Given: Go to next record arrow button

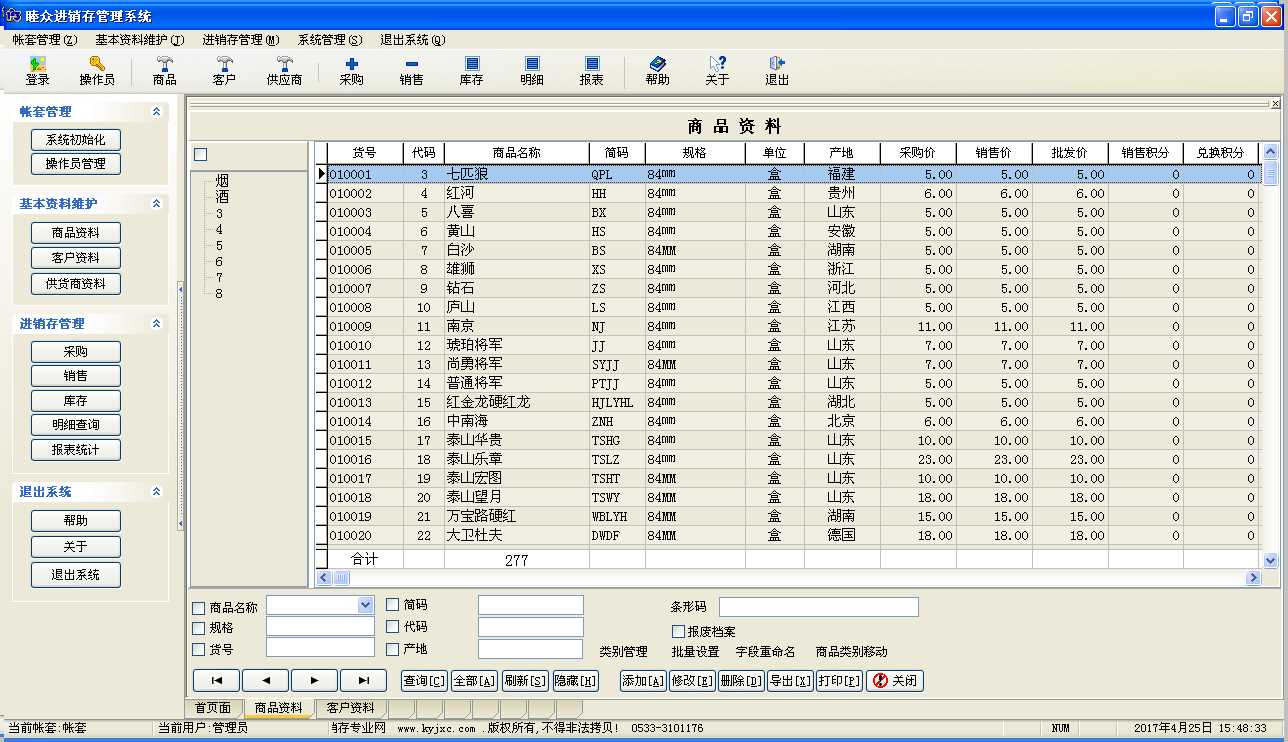Looking at the screenshot, I should (315, 681).
